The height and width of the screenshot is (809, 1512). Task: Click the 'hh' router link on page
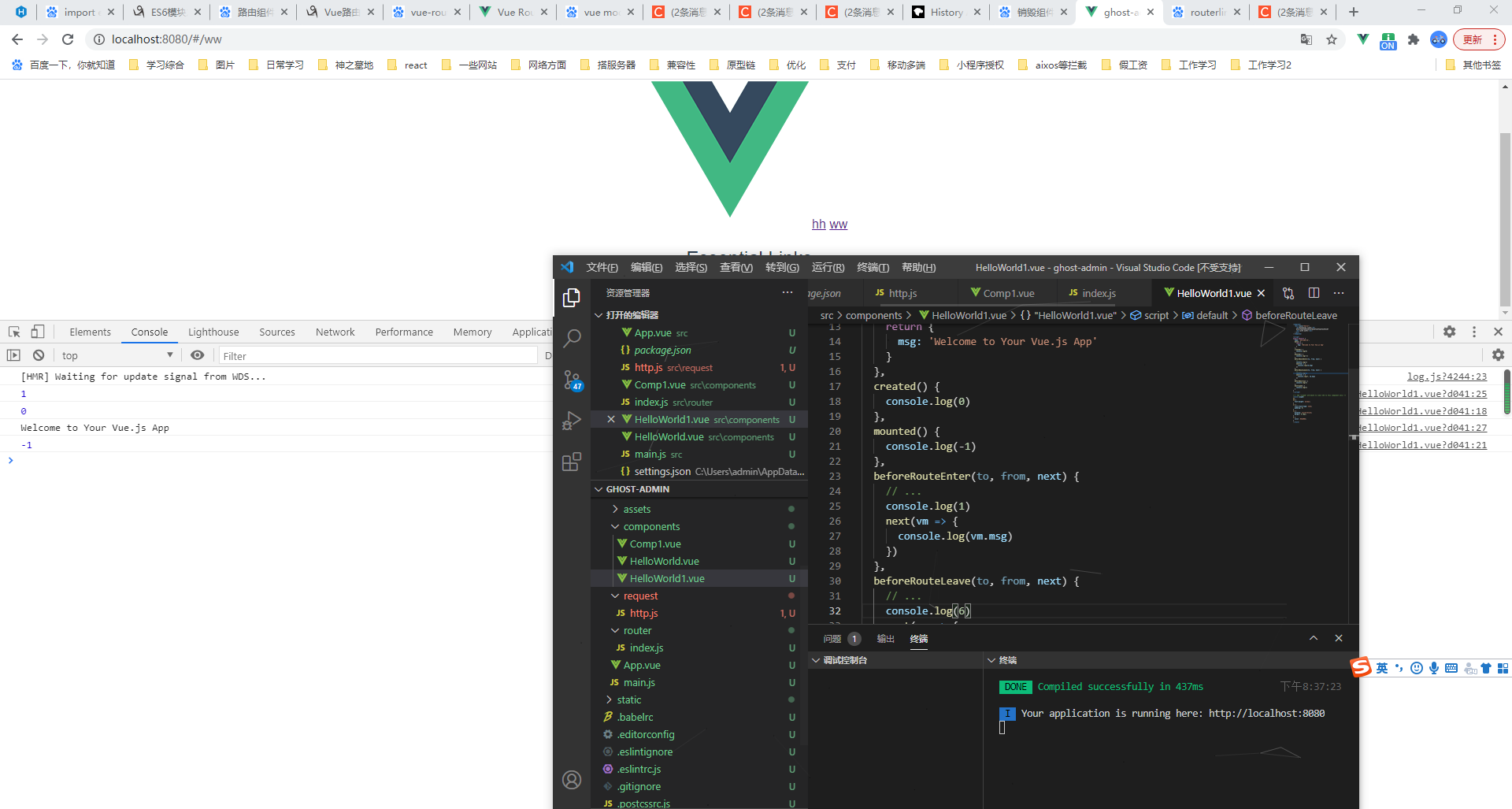point(819,225)
